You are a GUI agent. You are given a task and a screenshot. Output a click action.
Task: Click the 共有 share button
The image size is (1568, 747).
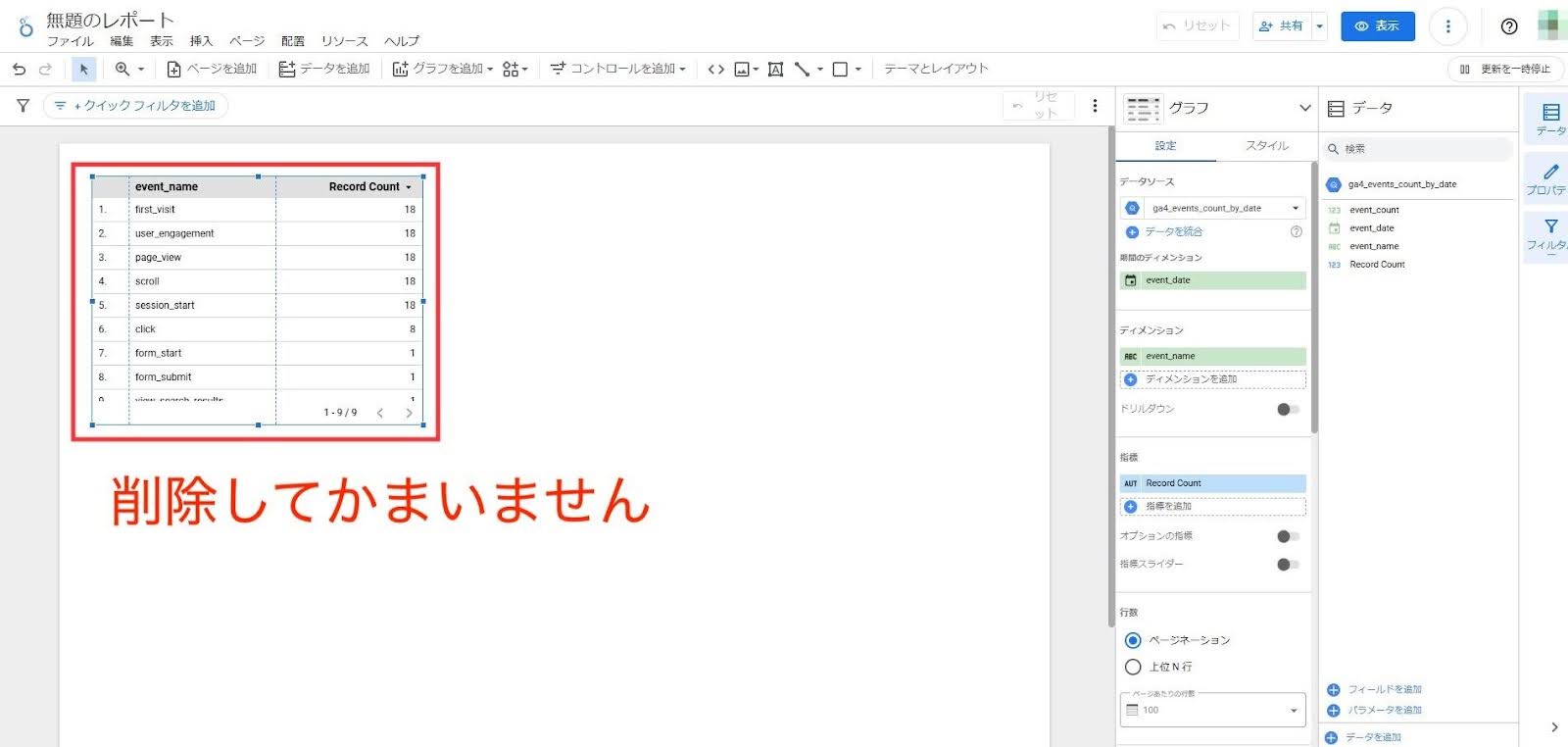point(1282,26)
